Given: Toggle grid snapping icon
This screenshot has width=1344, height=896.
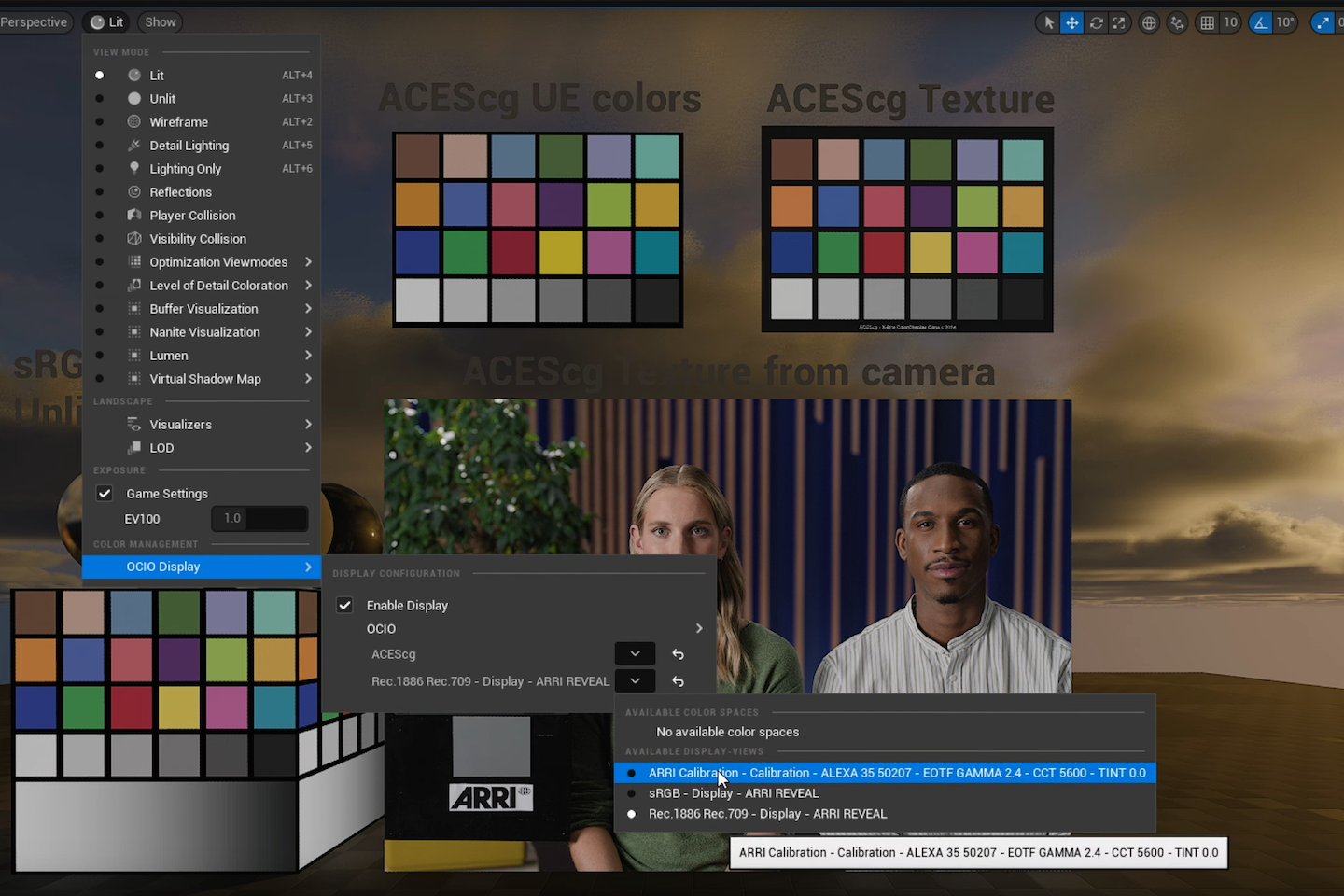Looking at the screenshot, I should tap(1208, 22).
